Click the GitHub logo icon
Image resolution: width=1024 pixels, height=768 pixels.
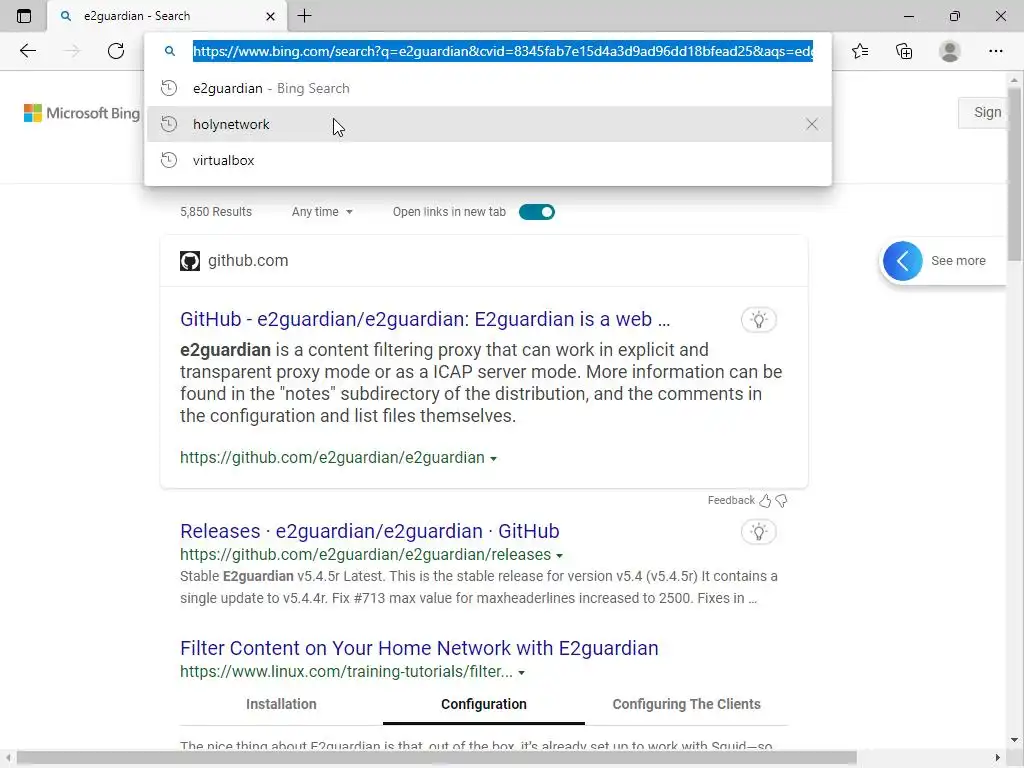(190, 261)
